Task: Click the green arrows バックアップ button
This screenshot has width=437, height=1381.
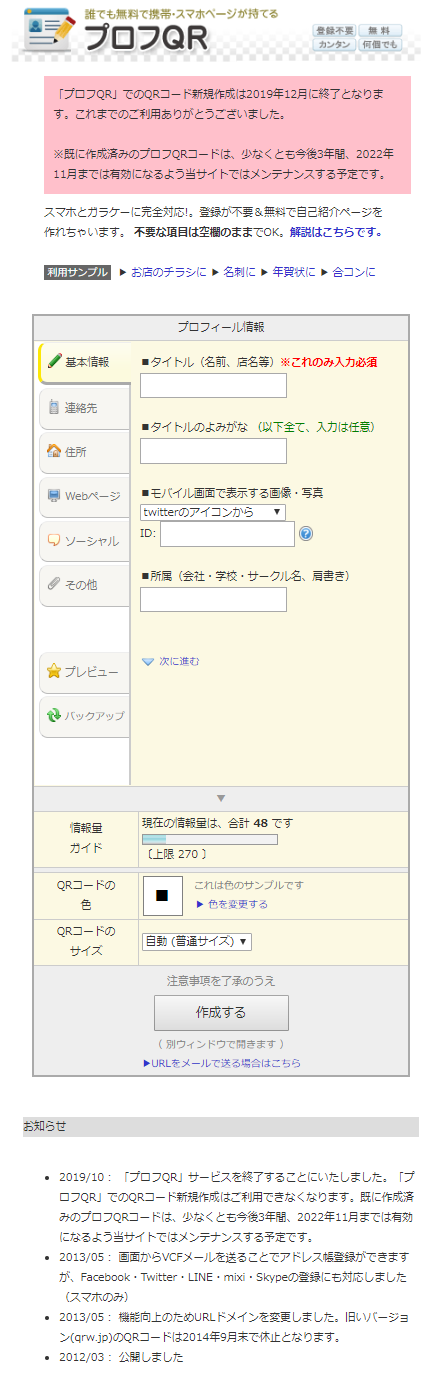Action: click(x=85, y=716)
